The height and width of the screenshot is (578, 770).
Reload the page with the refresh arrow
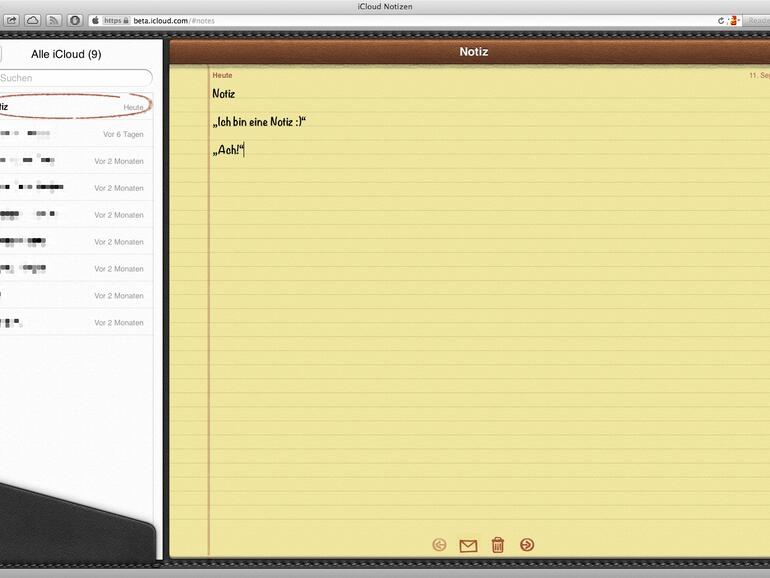(721, 21)
